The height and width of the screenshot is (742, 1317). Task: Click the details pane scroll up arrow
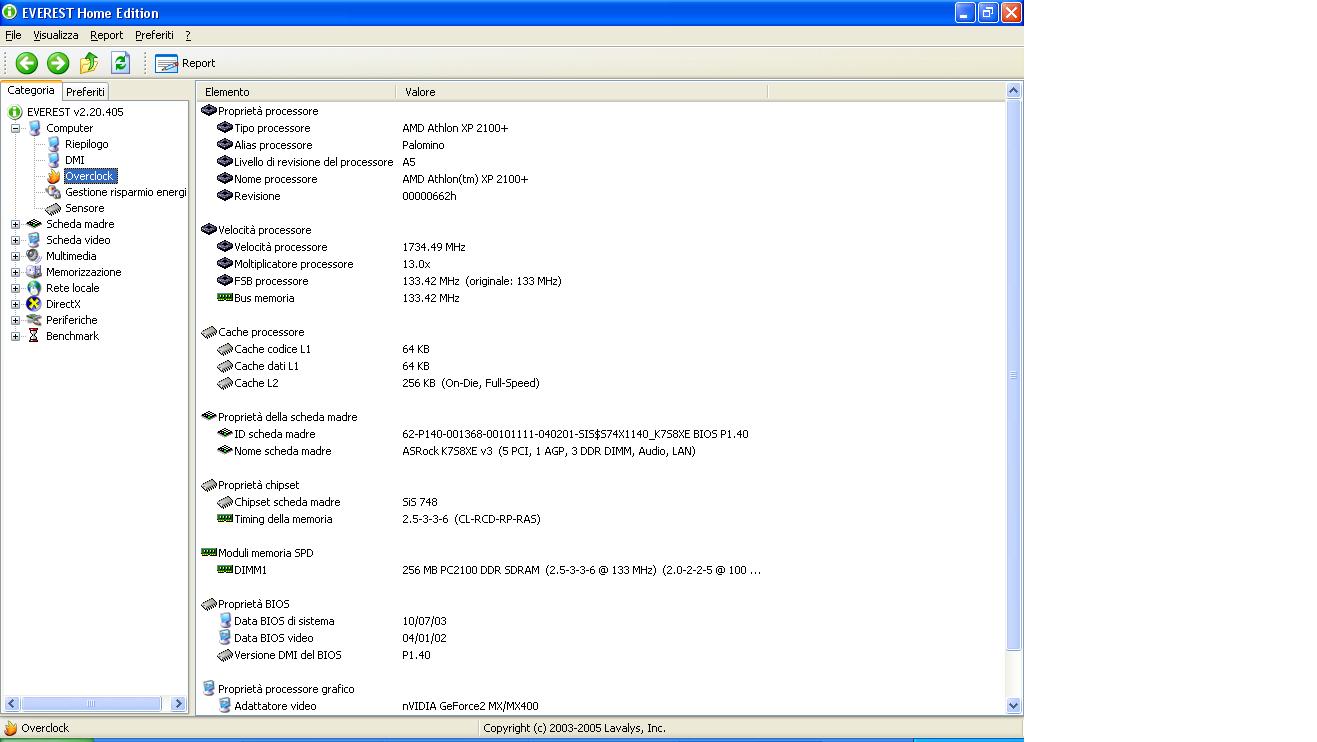pos(1013,91)
